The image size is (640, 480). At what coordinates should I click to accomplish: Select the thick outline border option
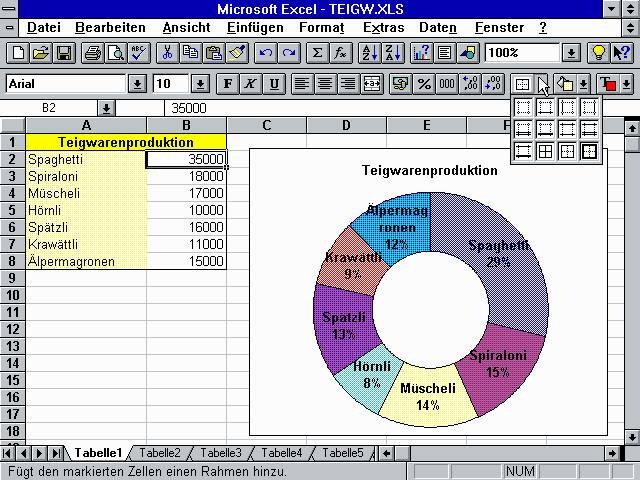coord(589,151)
